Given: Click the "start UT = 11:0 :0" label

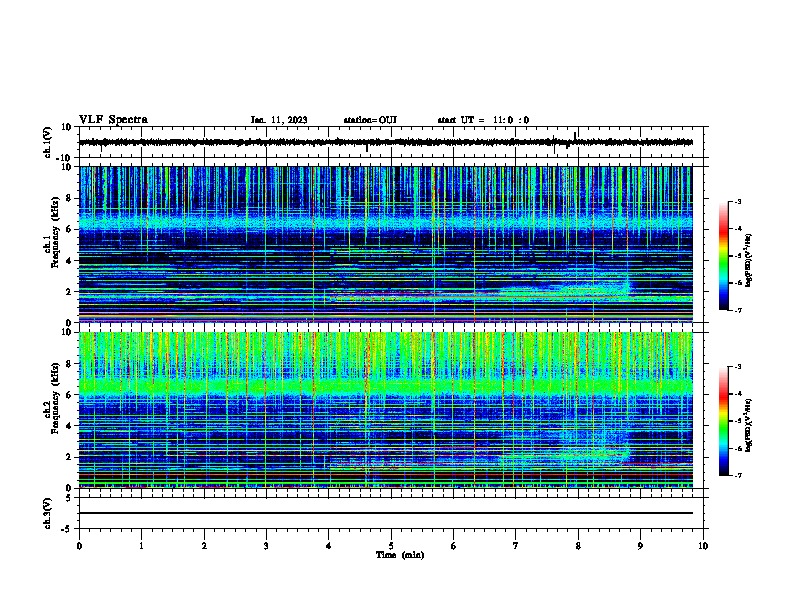Looking at the screenshot, I should [x=483, y=120].
